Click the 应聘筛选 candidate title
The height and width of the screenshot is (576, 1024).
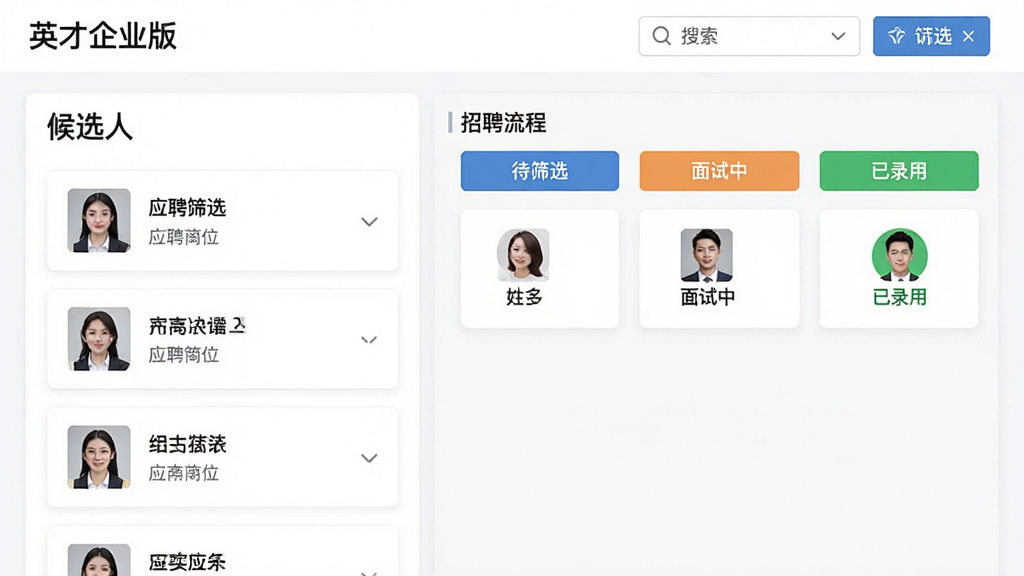(x=187, y=208)
